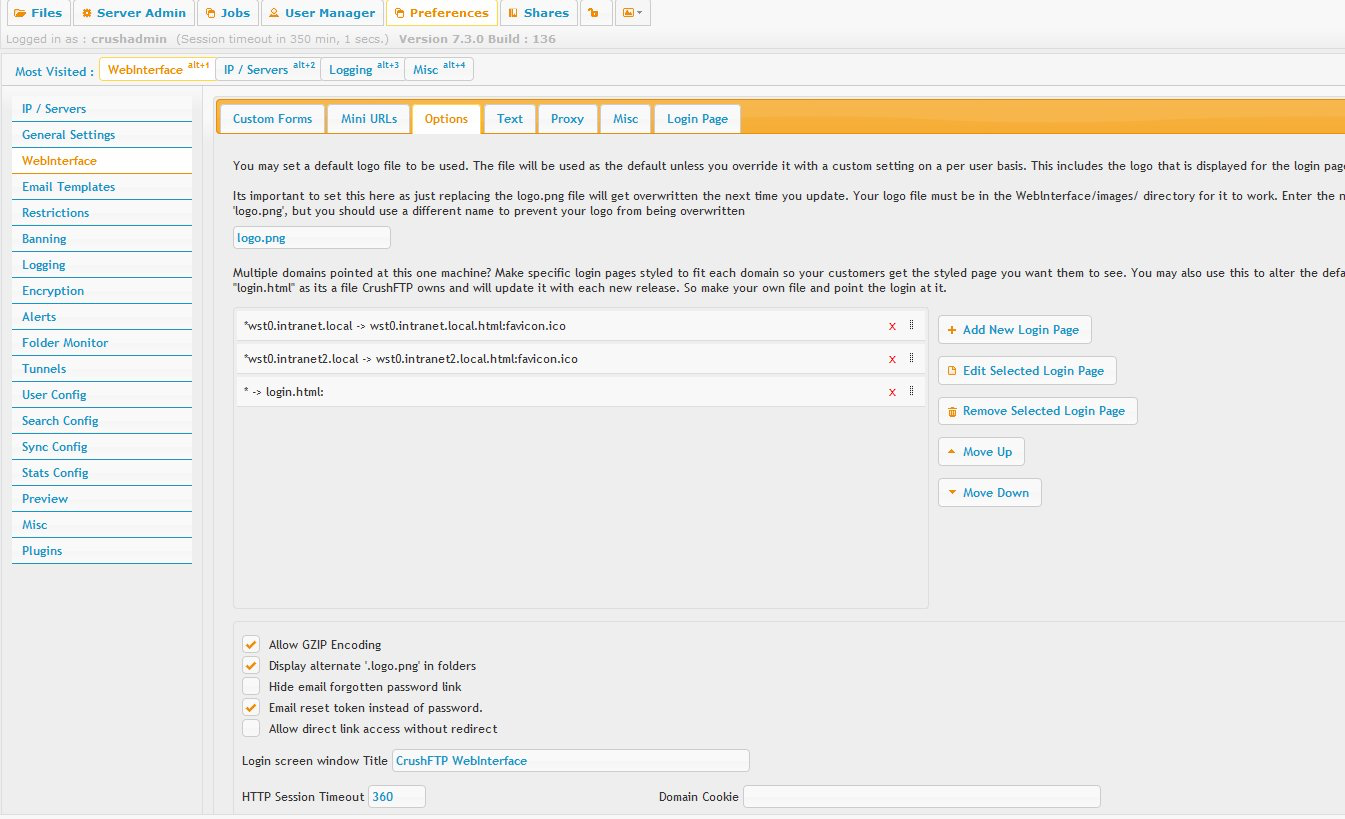The image size is (1345, 819).
Task: Click Add New Login Page button
Action: 1014,330
